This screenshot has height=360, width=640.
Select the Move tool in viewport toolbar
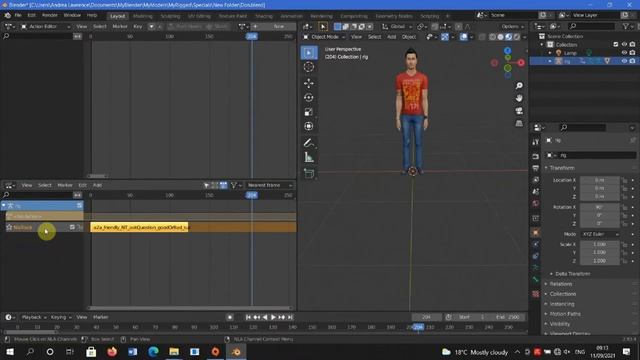pos(309,83)
